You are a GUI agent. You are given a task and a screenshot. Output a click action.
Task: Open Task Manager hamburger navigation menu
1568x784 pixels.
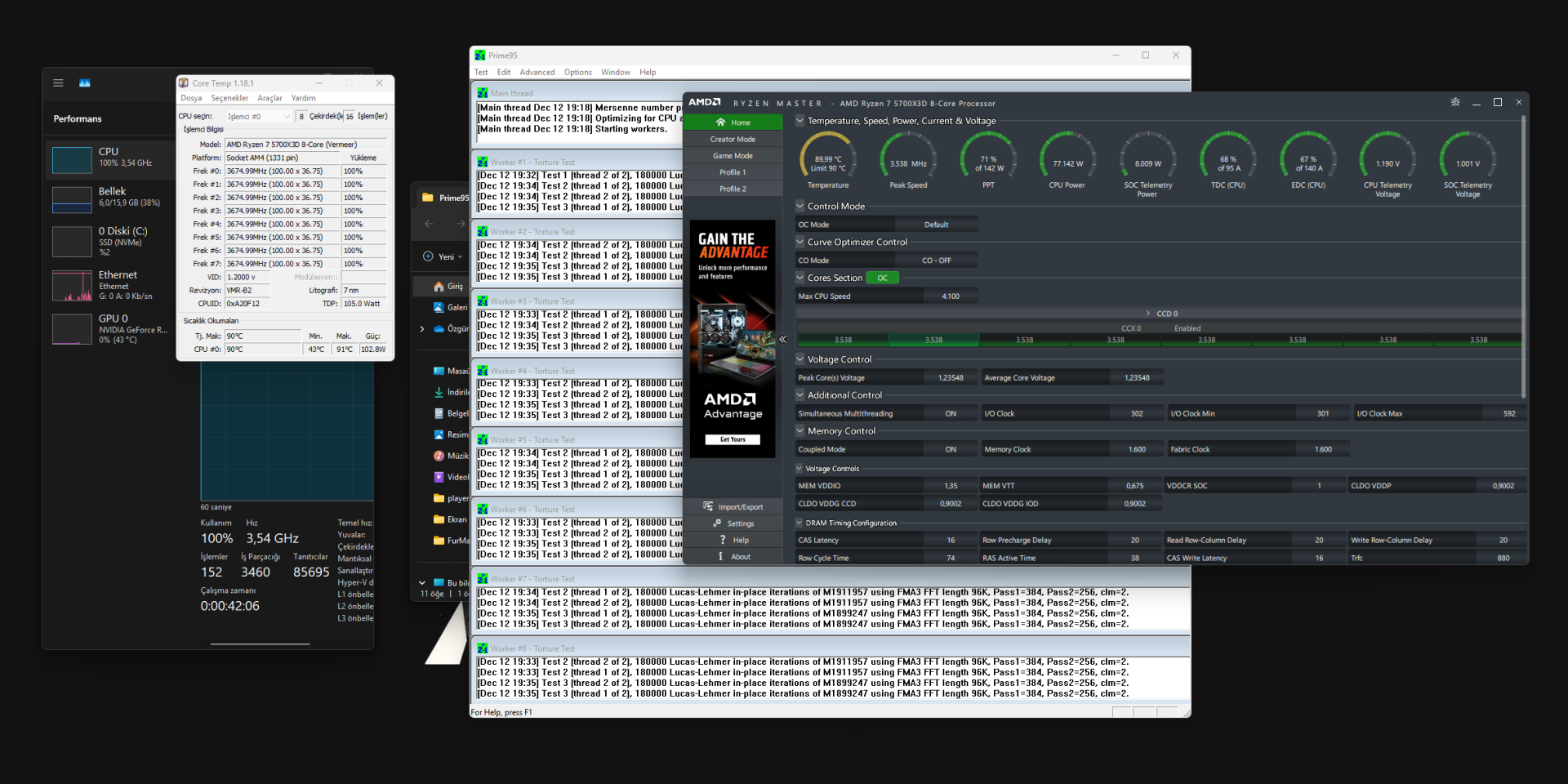click(x=58, y=82)
